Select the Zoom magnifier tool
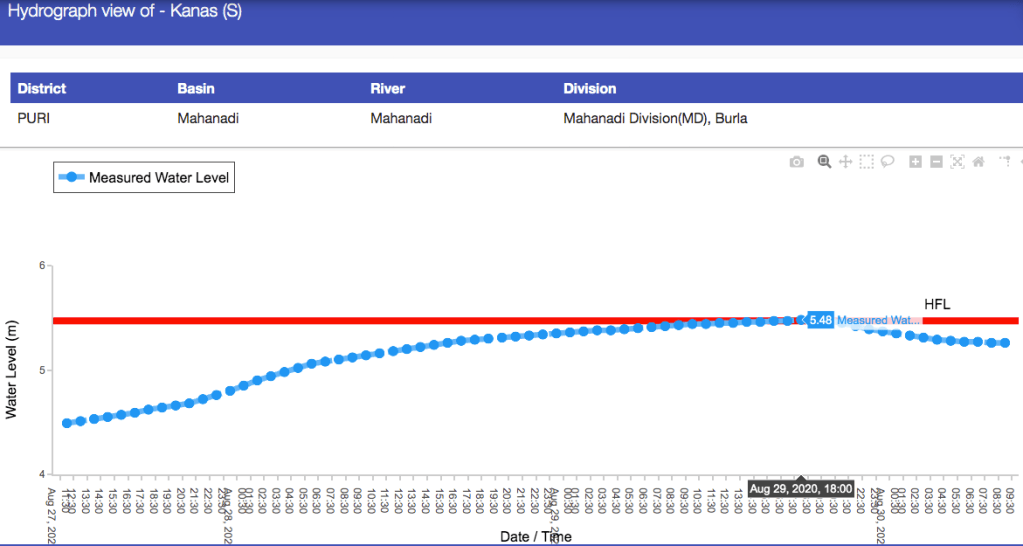1023x546 pixels. pyautogui.click(x=824, y=162)
